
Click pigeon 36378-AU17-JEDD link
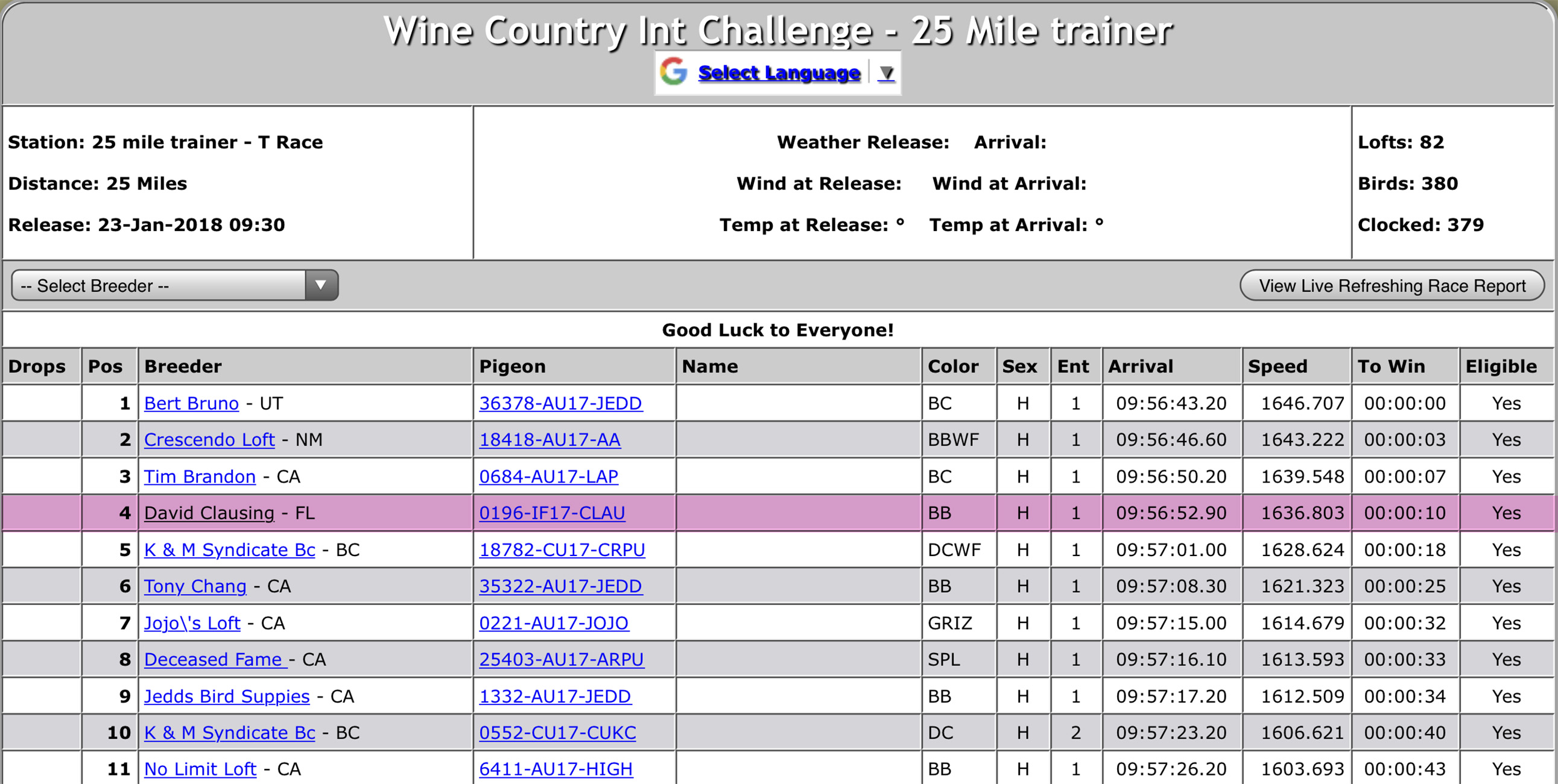click(x=560, y=403)
